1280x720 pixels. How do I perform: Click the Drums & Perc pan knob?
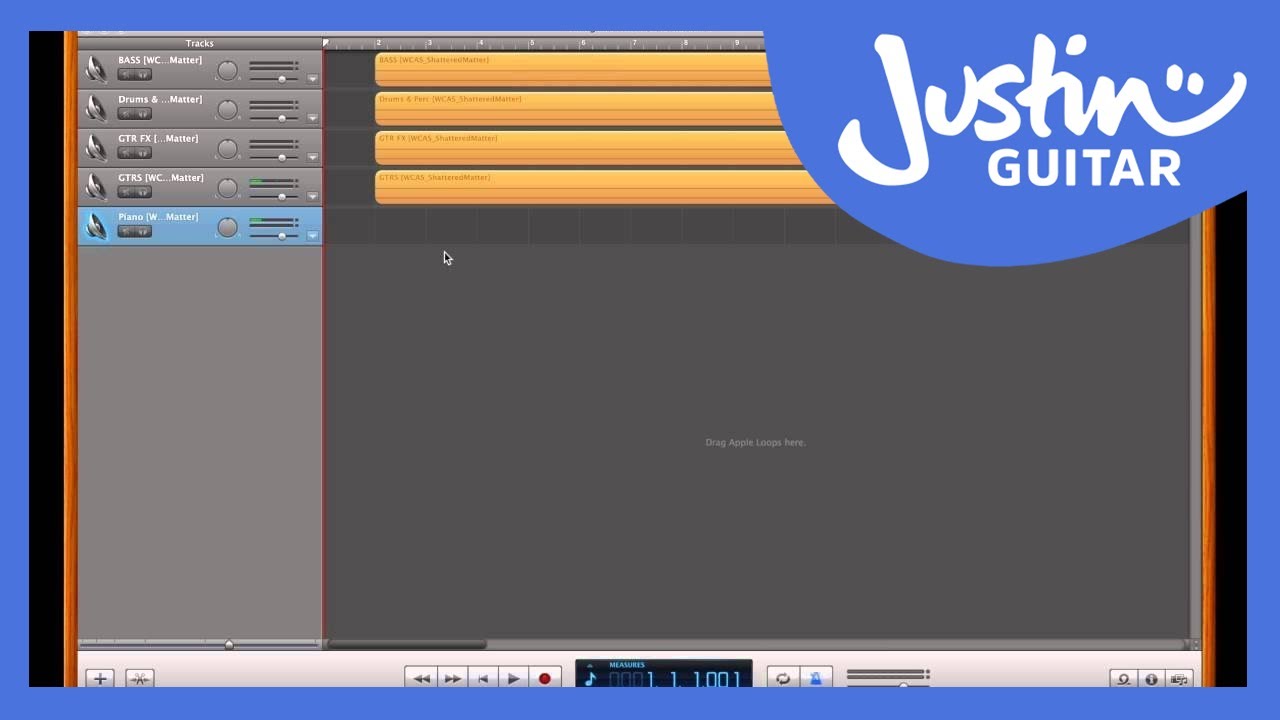[x=228, y=109]
